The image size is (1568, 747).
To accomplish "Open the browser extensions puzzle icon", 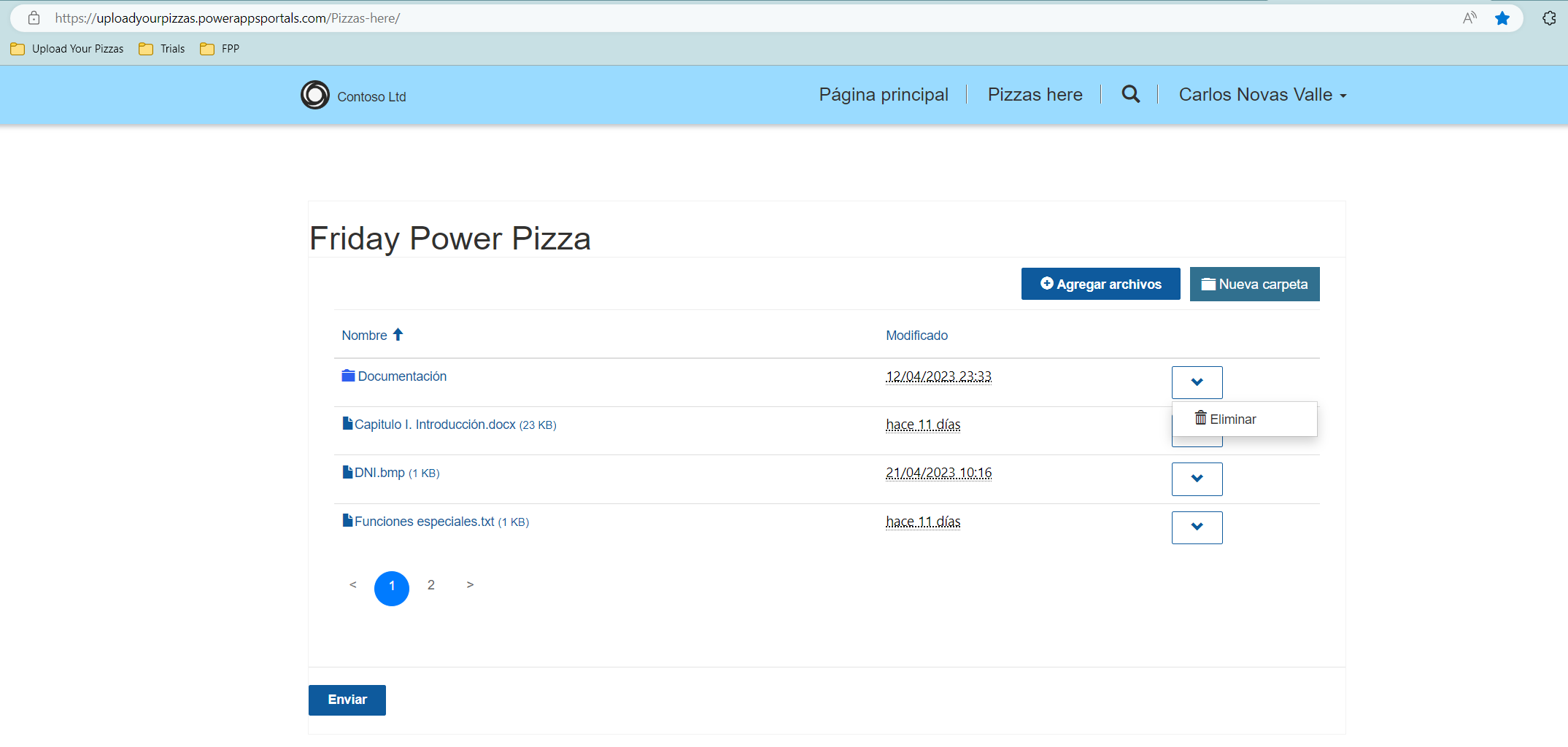I will tap(1548, 18).
